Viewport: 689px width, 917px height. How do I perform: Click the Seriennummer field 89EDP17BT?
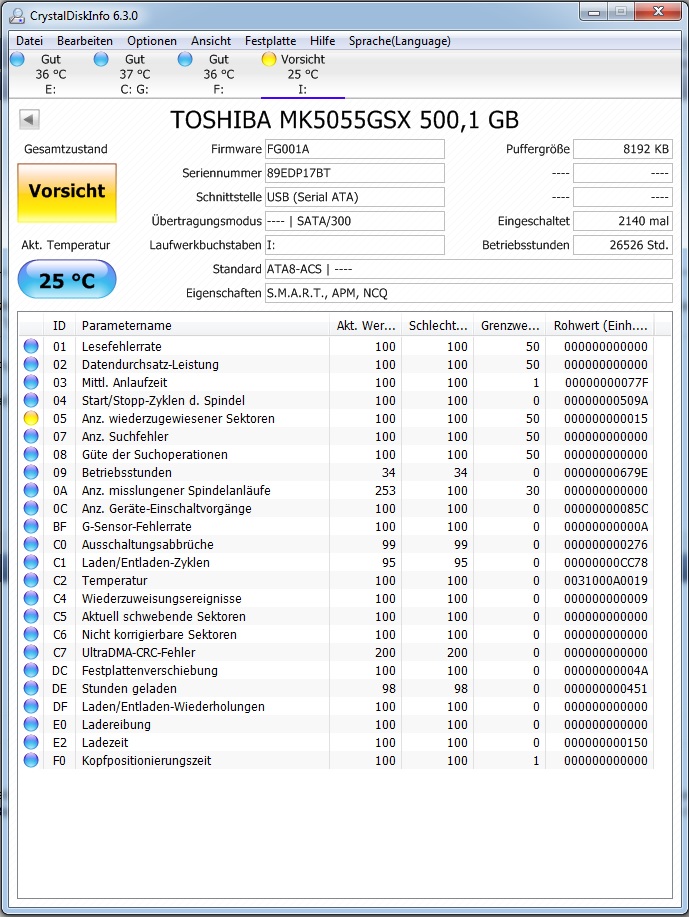(x=354, y=173)
